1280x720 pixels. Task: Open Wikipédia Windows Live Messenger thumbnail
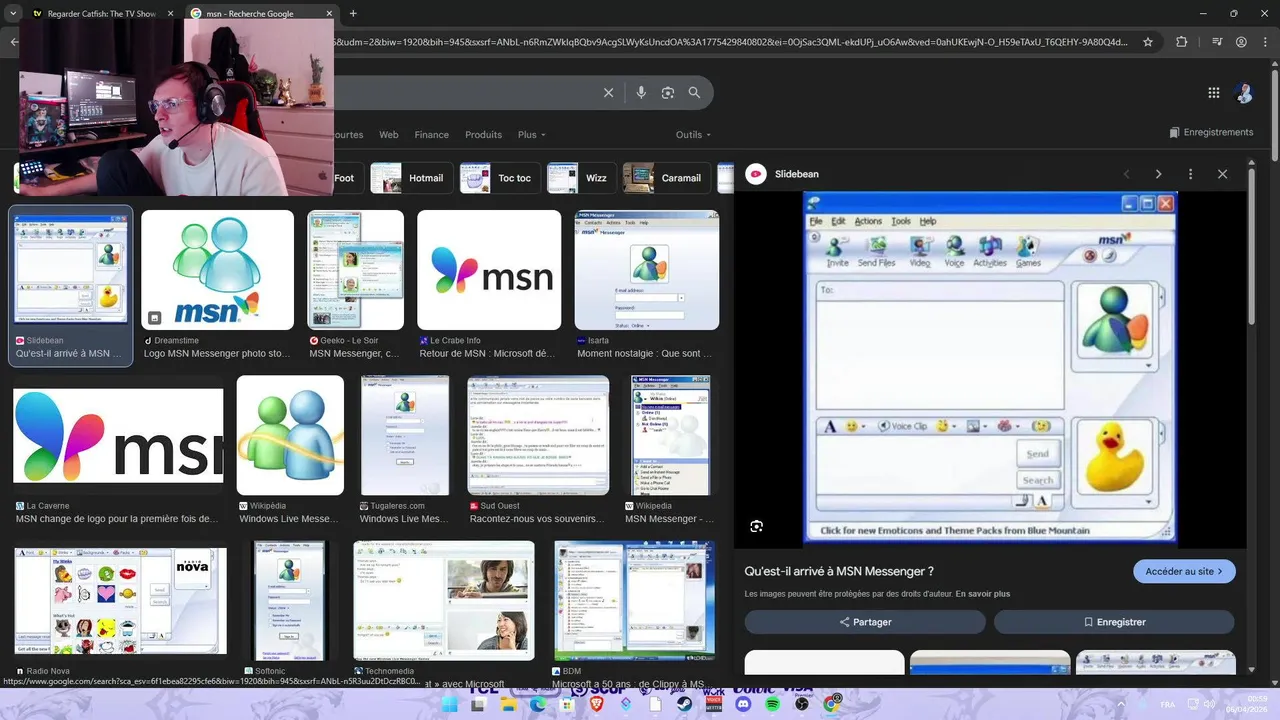(x=290, y=436)
